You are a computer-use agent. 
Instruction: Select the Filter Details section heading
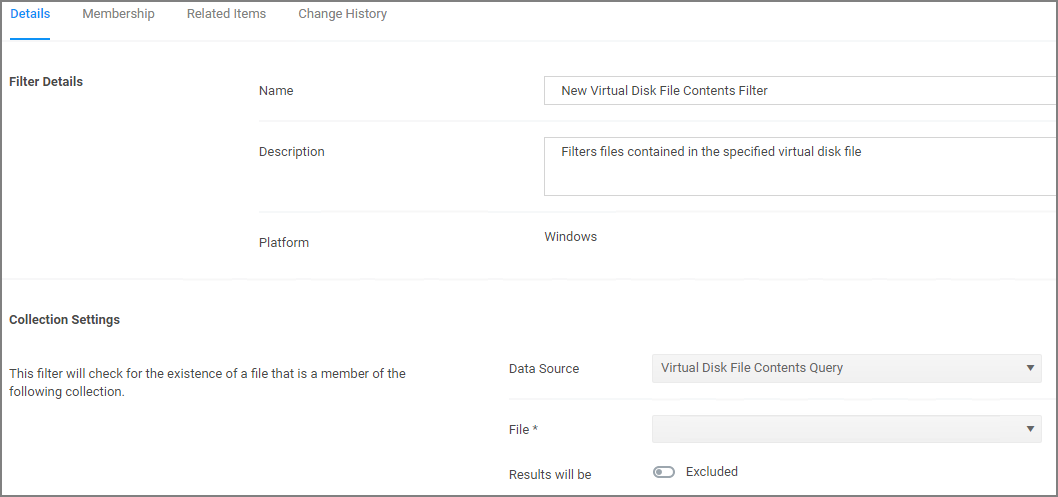(x=46, y=82)
